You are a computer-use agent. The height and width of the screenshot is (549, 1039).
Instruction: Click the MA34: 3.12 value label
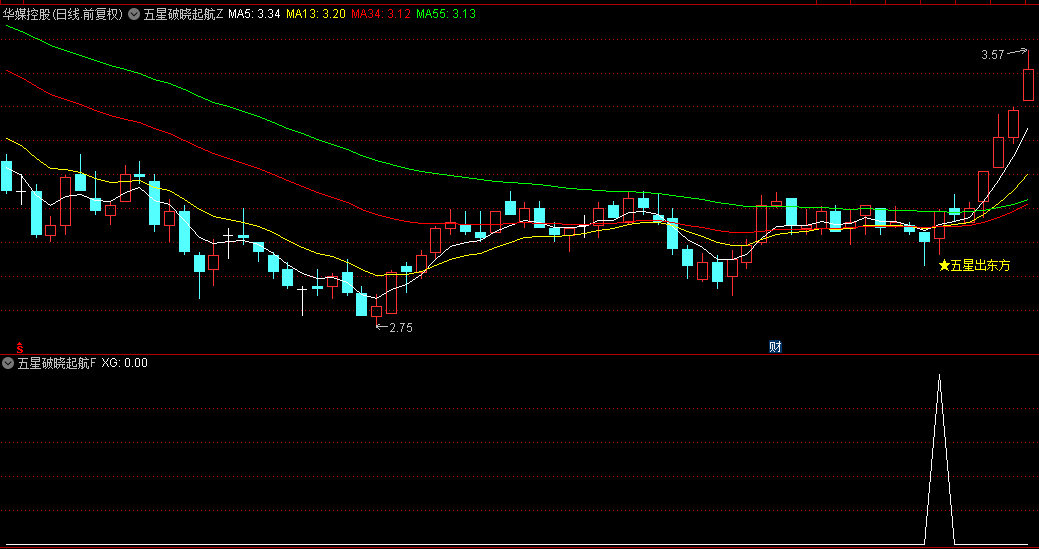[x=381, y=14]
